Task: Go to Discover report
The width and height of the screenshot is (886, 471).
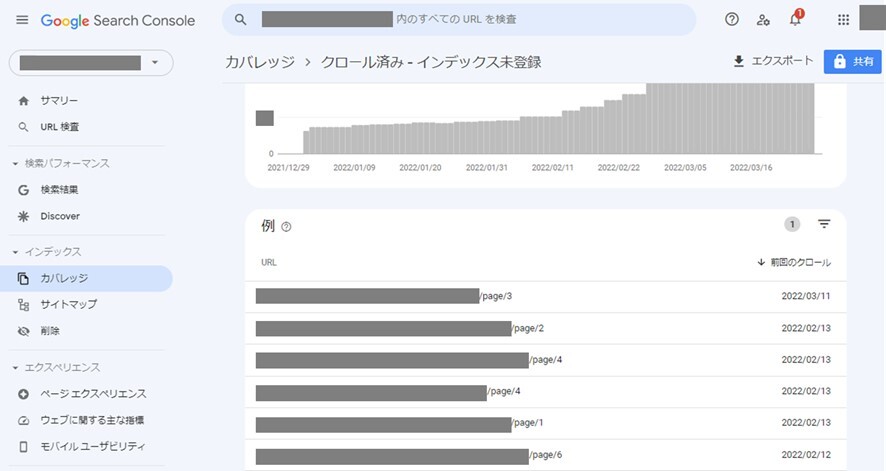Action: tap(60, 216)
